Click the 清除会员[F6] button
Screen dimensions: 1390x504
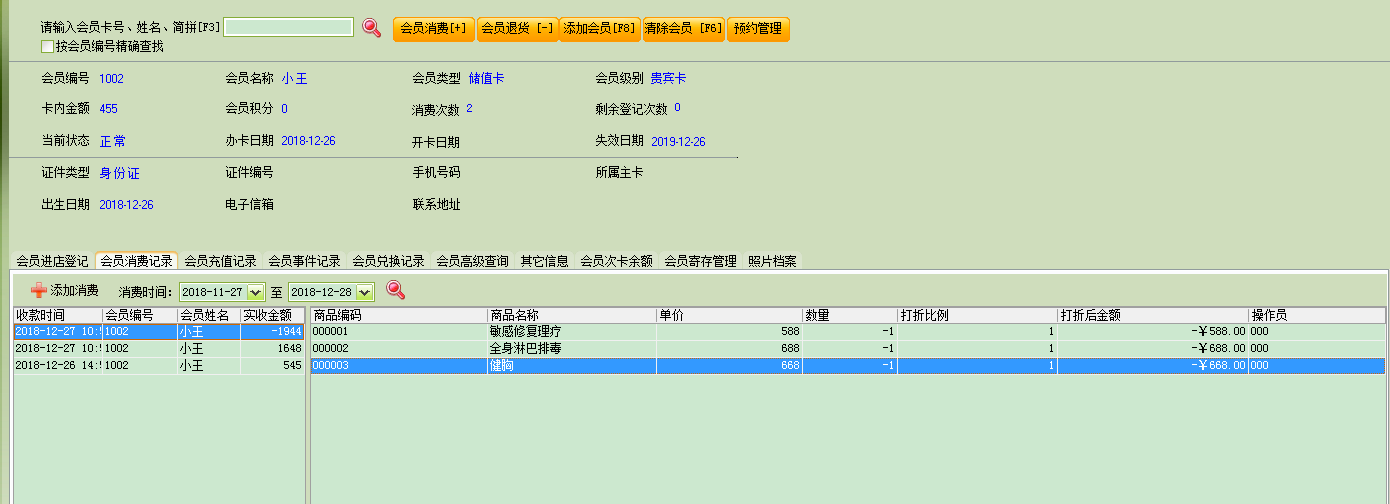(x=684, y=29)
